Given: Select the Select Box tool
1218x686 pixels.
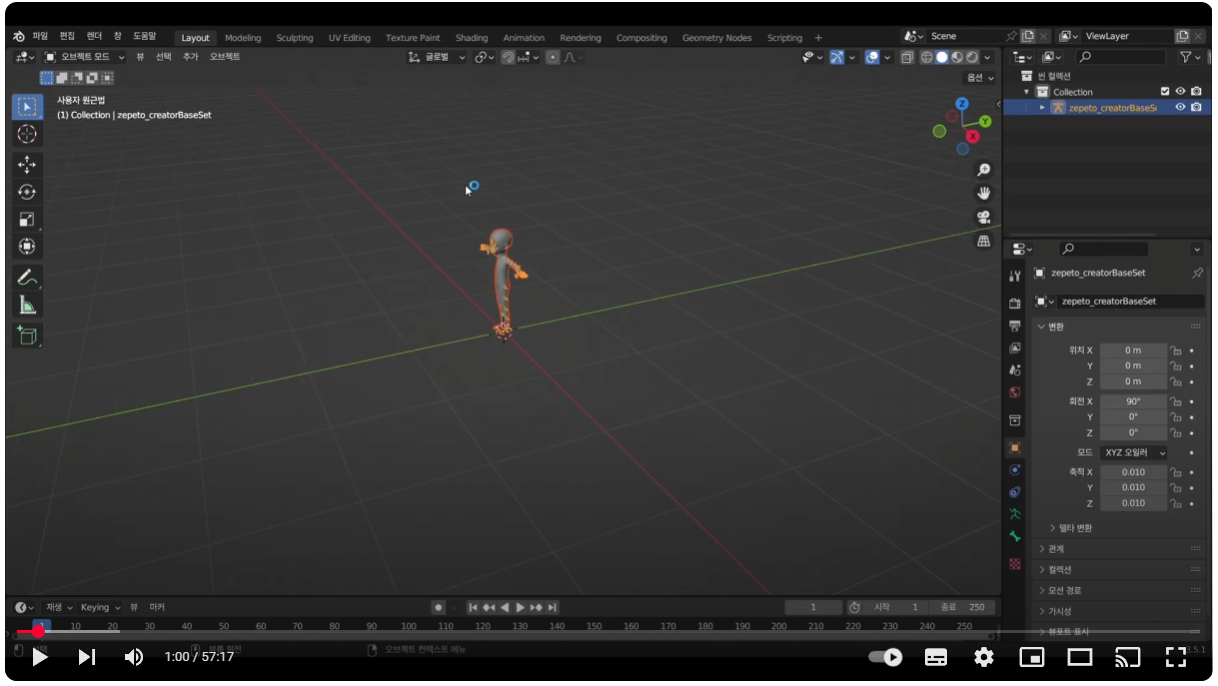Looking at the screenshot, I should point(27,107).
